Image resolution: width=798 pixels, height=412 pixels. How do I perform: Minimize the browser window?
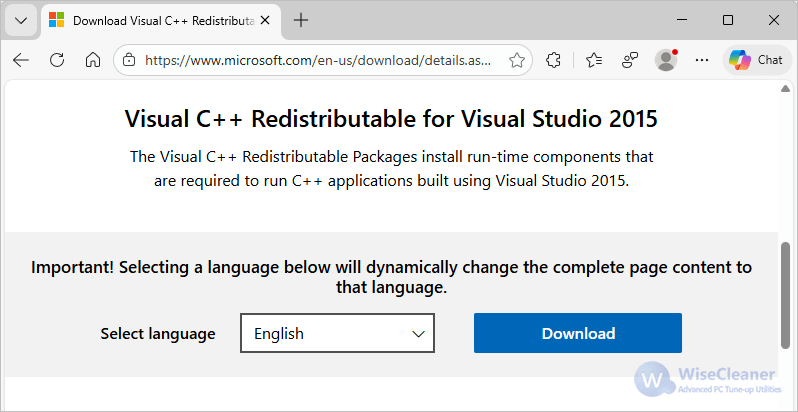[682, 20]
